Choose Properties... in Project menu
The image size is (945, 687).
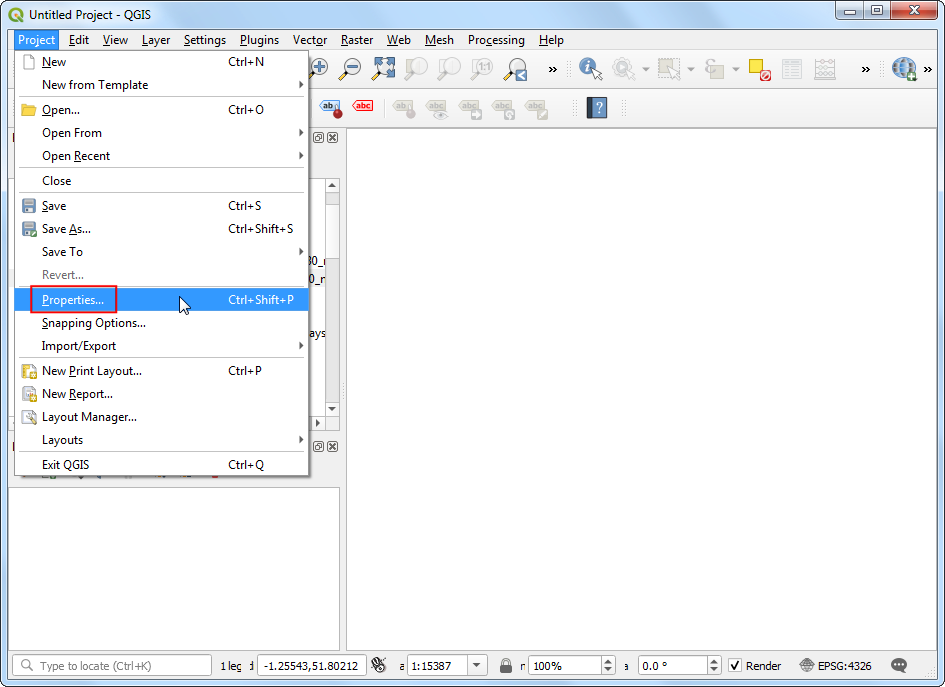click(x=162, y=300)
